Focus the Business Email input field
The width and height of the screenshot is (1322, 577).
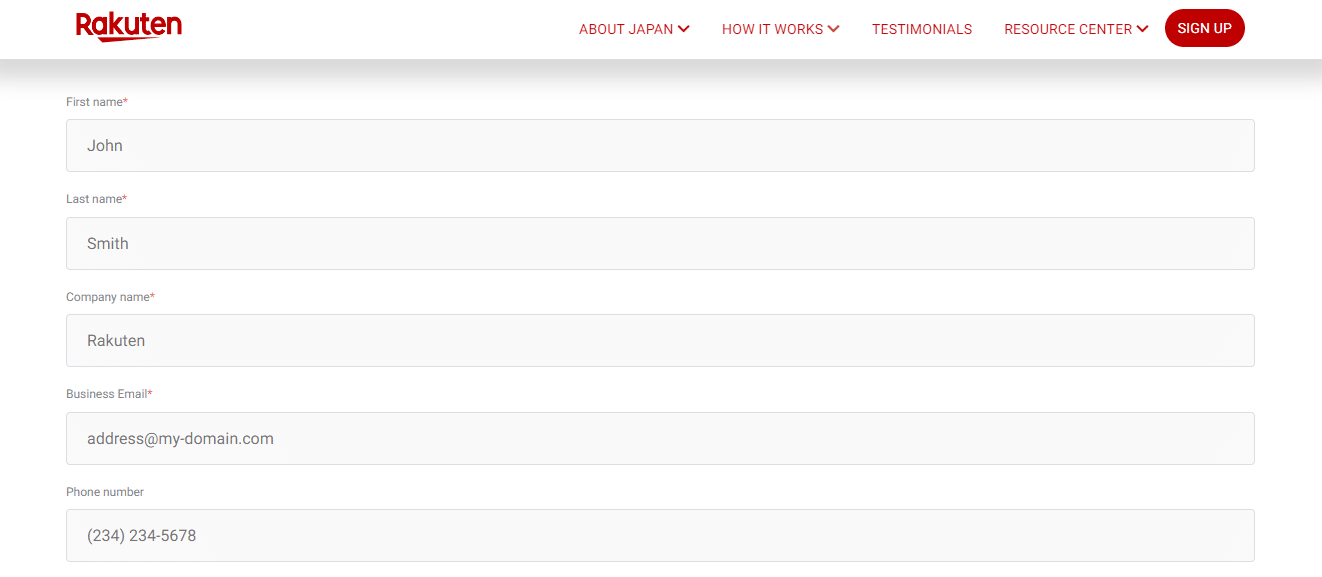pos(660,438)
